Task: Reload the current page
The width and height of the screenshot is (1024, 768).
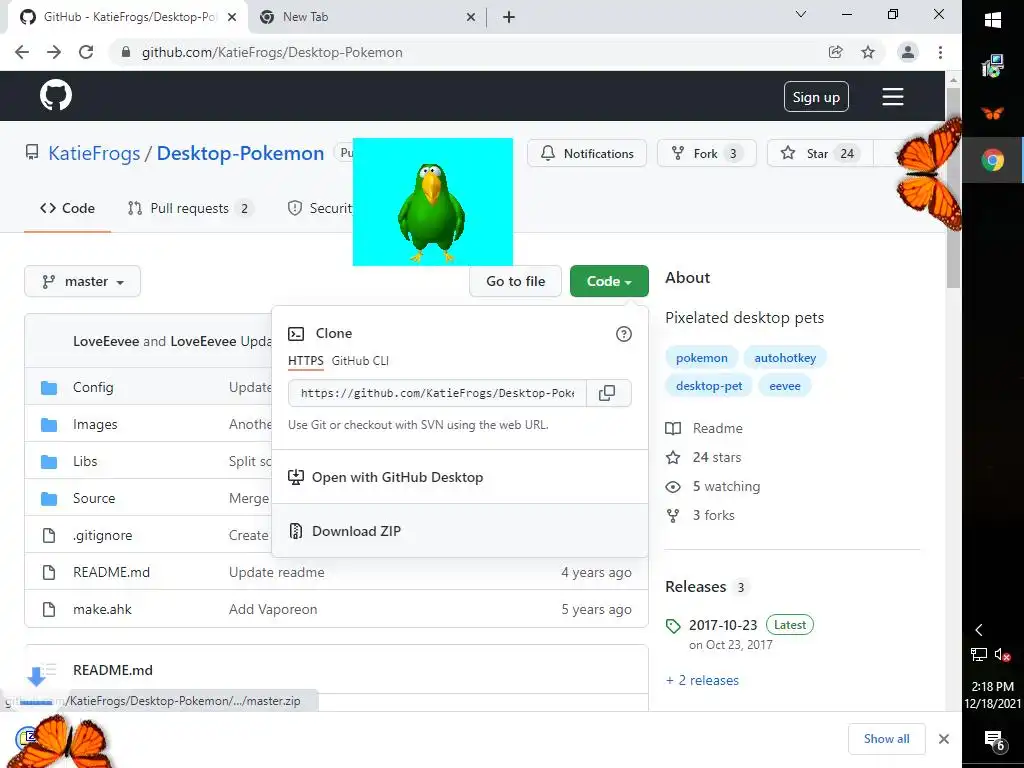Action: (x=86, y=52)
